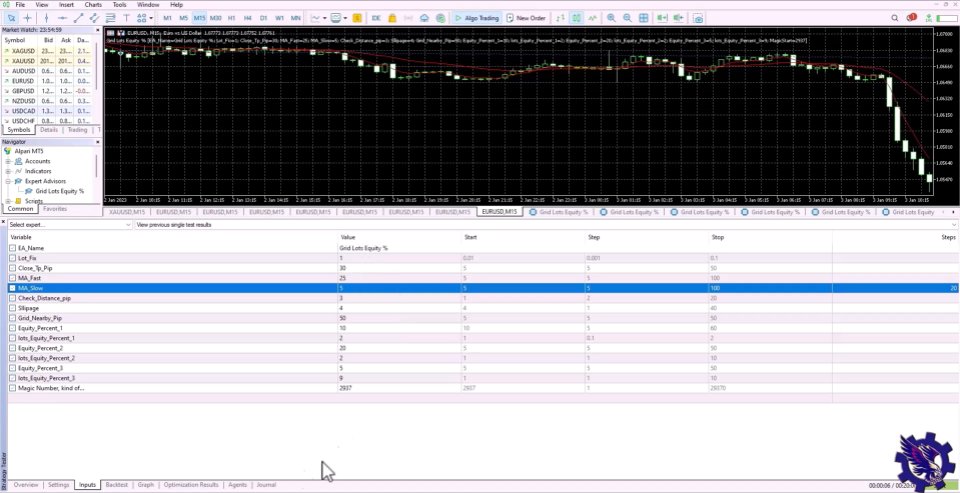Viewport: 960px width, 493px height.
Task: Open the search magnifier icon
Action: [895, 18]
